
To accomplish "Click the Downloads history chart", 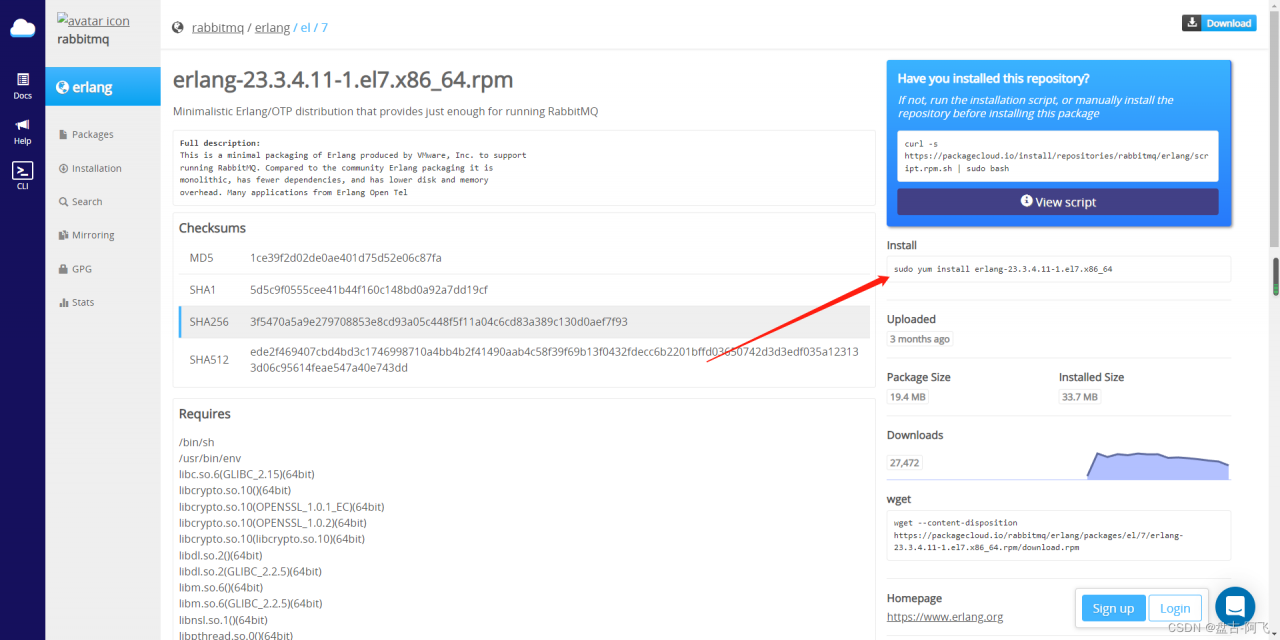I will (1157, 465).
